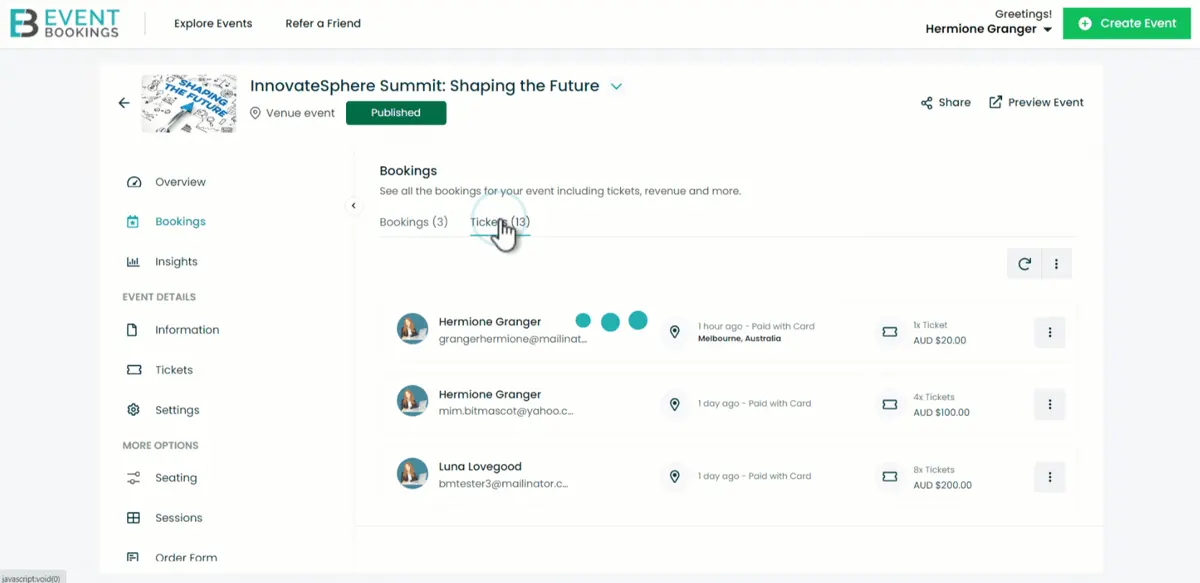This screenshot has width=1200, height=583.
Task: Open actions menu for Luna Lovegood booking
Action: tap(1049, 477)
